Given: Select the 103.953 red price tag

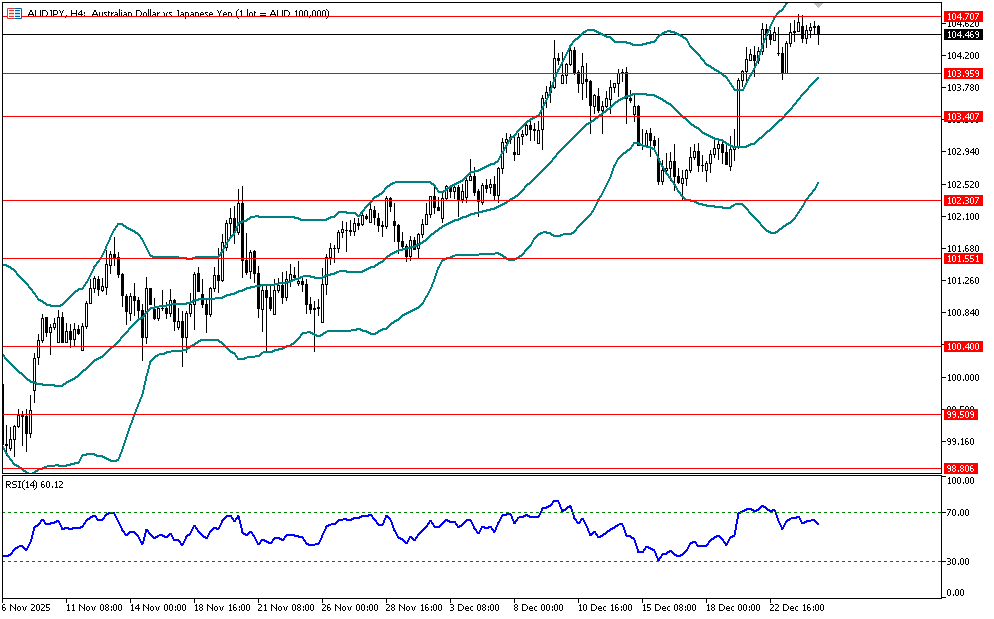Looking at the screenshot, I should [961, 74].
